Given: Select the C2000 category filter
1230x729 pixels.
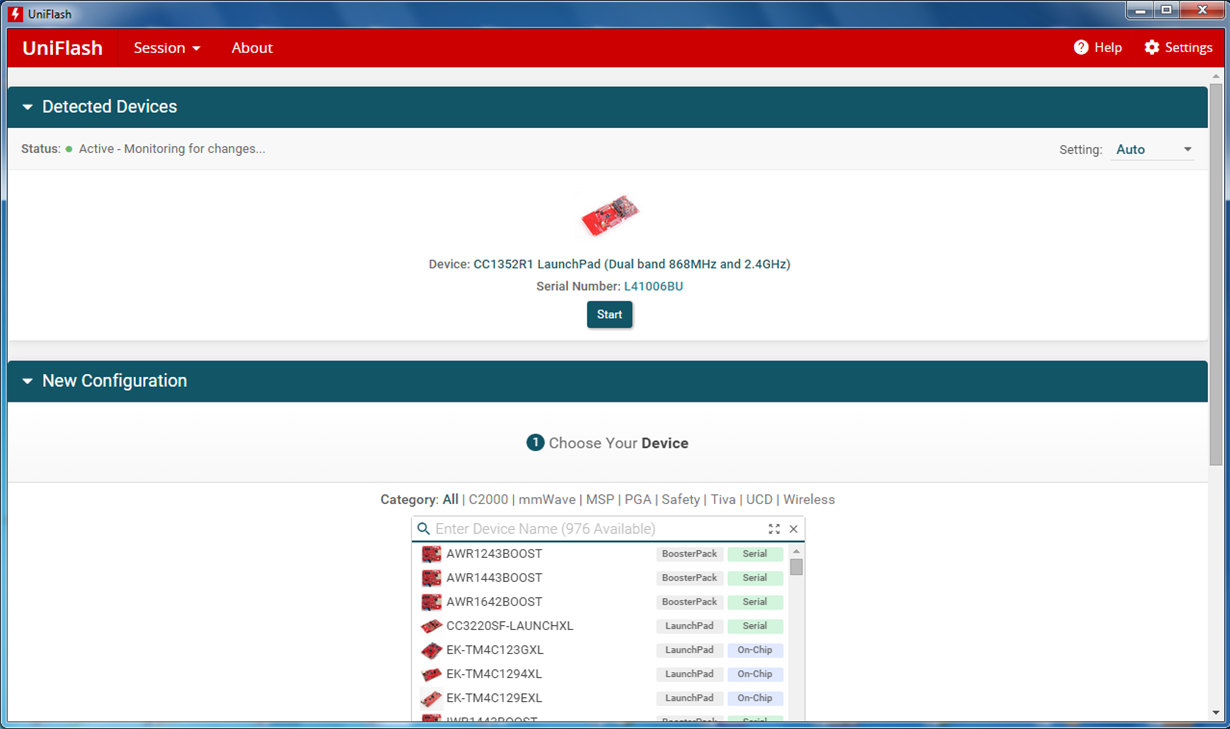Looking at the screenshot, I should (x=488, y=499).
